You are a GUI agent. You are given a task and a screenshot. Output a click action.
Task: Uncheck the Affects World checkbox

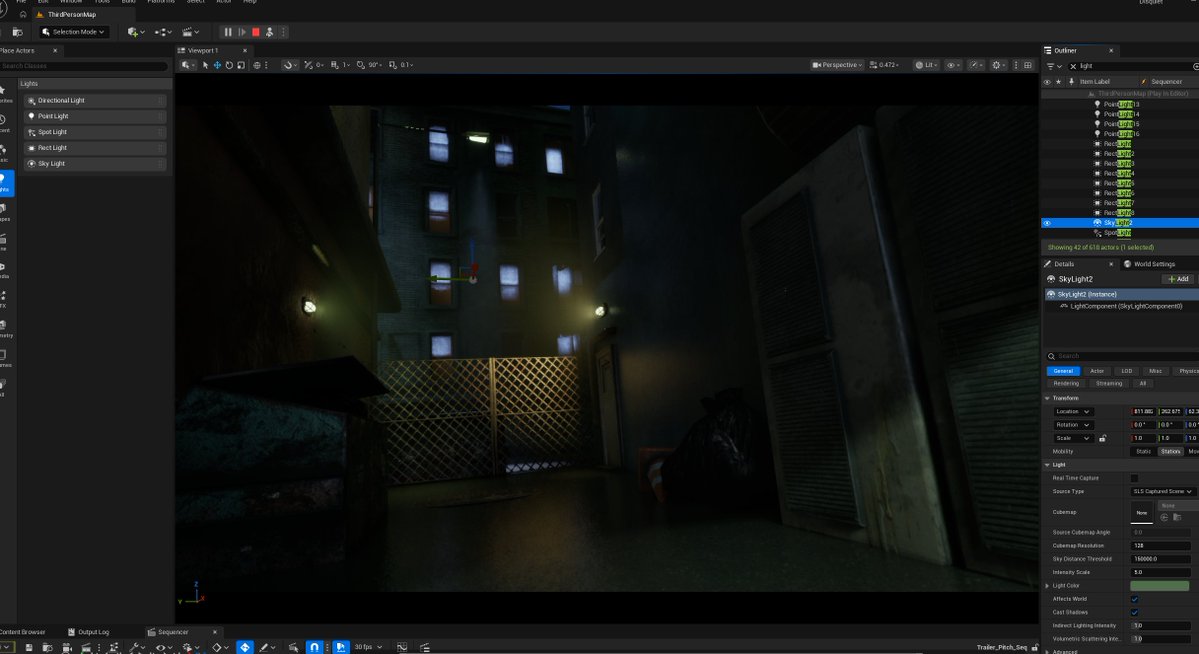[1135, 599]
